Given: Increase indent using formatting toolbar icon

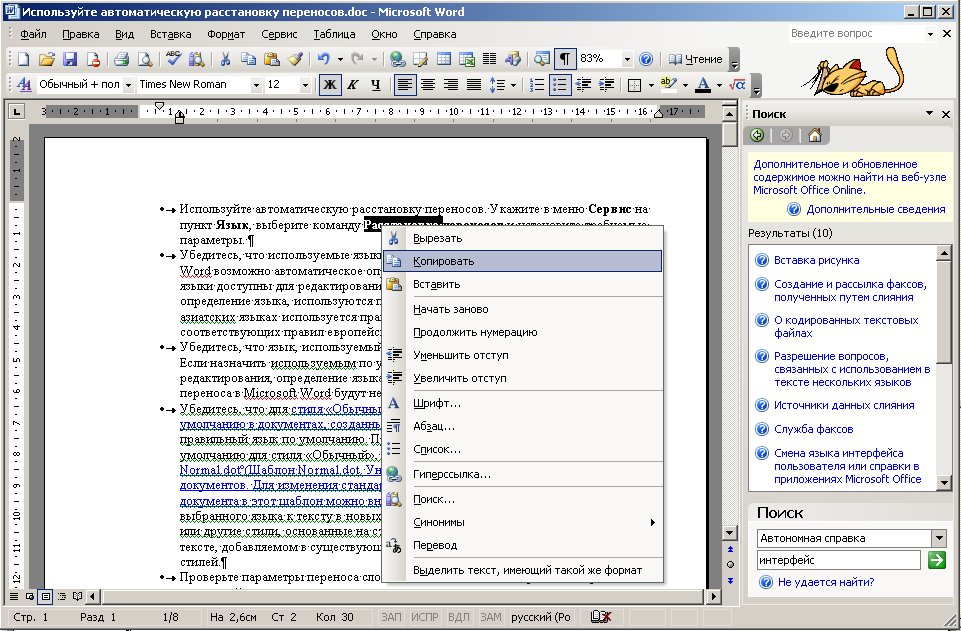Looking at the screenshot, I should 606,85.
